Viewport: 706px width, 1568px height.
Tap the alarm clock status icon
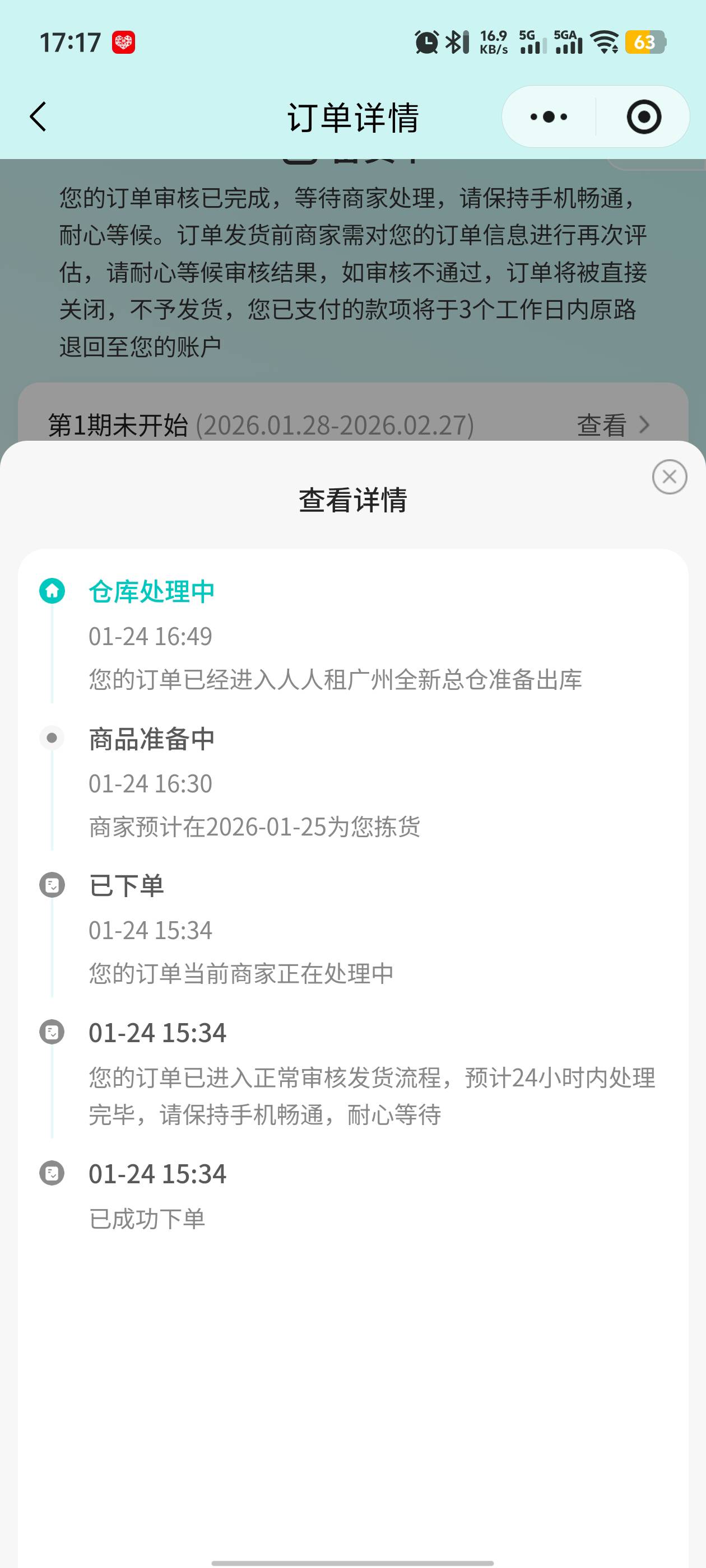(426, 43)
